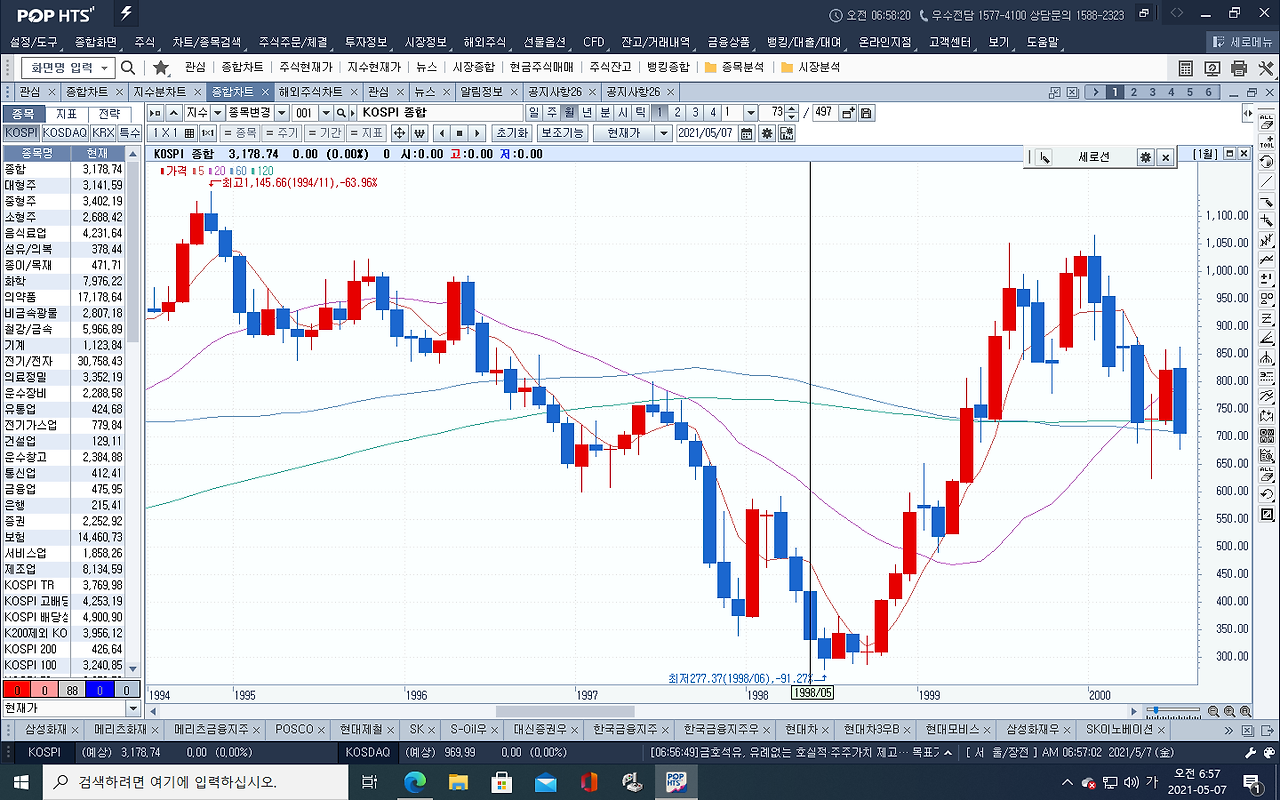Click the 2021/05/07 date input field
Image resolution: width=1280 pixels, height=800 pixels.
coord(706,133)
